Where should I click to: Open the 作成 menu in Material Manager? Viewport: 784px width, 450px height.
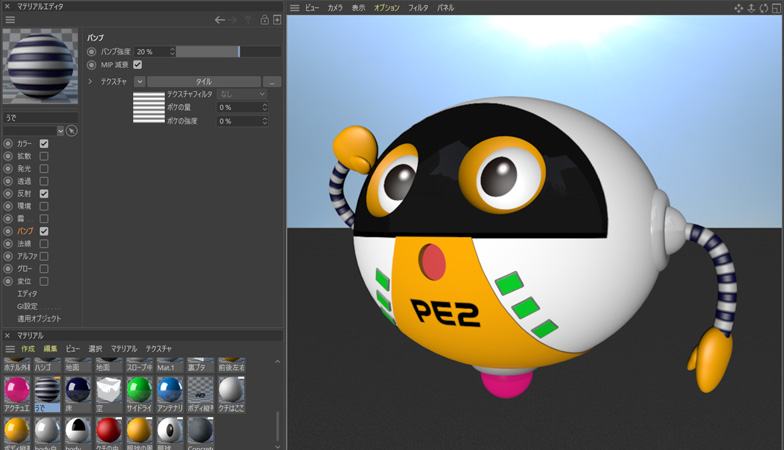tap(28, 348)
